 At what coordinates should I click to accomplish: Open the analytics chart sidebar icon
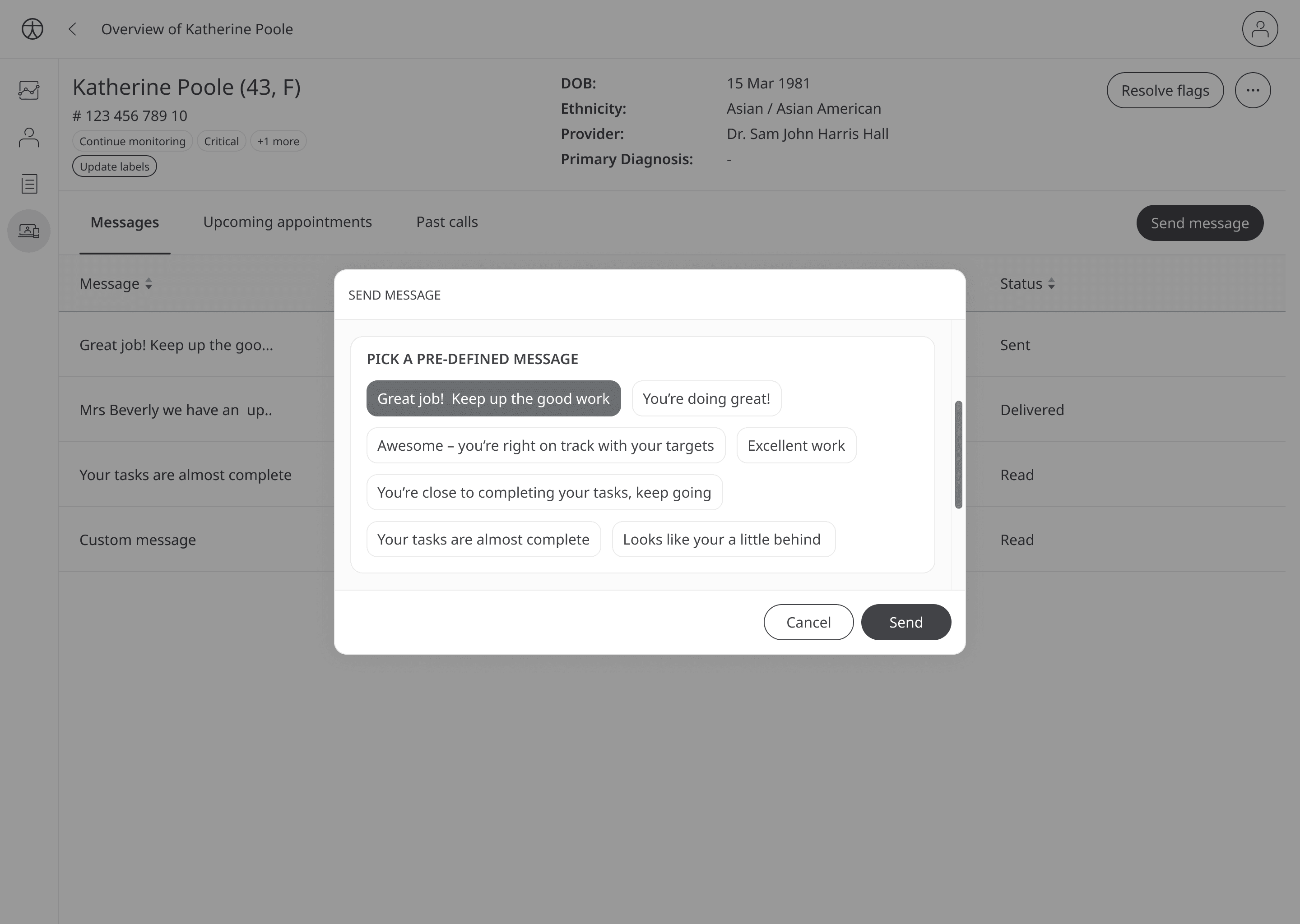pos(29,90)
